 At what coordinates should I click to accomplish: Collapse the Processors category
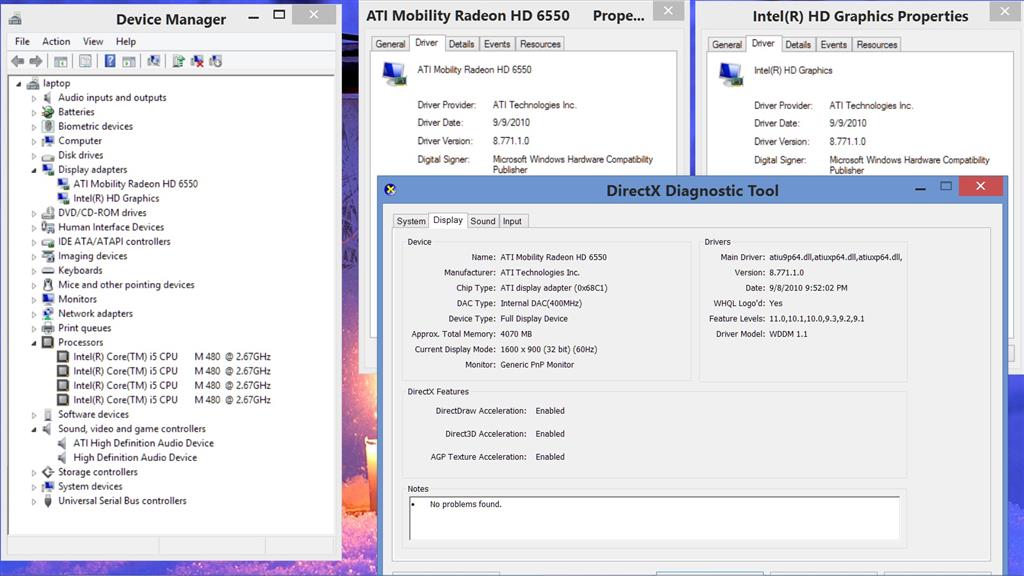click(x=34, y=343)
